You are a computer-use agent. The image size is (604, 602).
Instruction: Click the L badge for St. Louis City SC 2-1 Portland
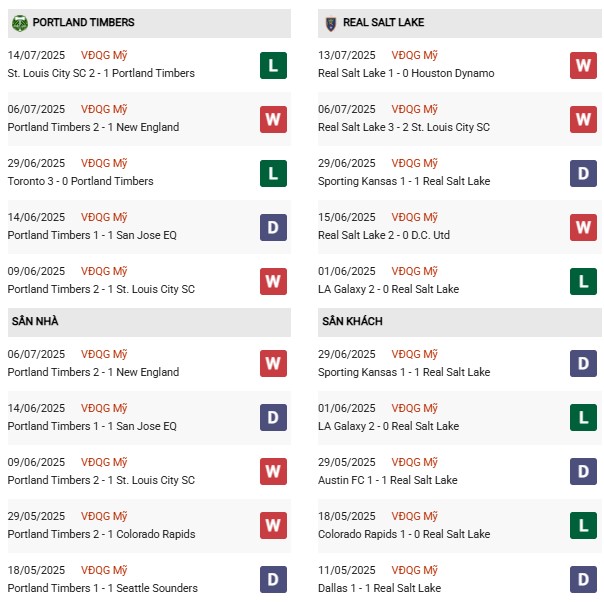tap(273, 65)
